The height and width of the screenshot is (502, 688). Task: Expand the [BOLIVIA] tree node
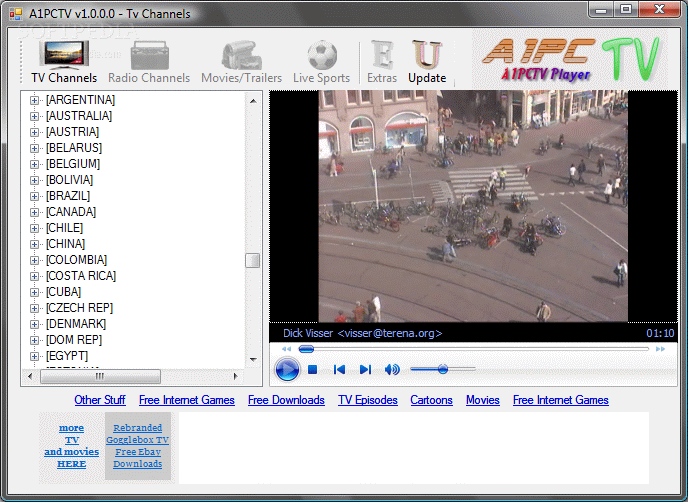click(34, 180)
